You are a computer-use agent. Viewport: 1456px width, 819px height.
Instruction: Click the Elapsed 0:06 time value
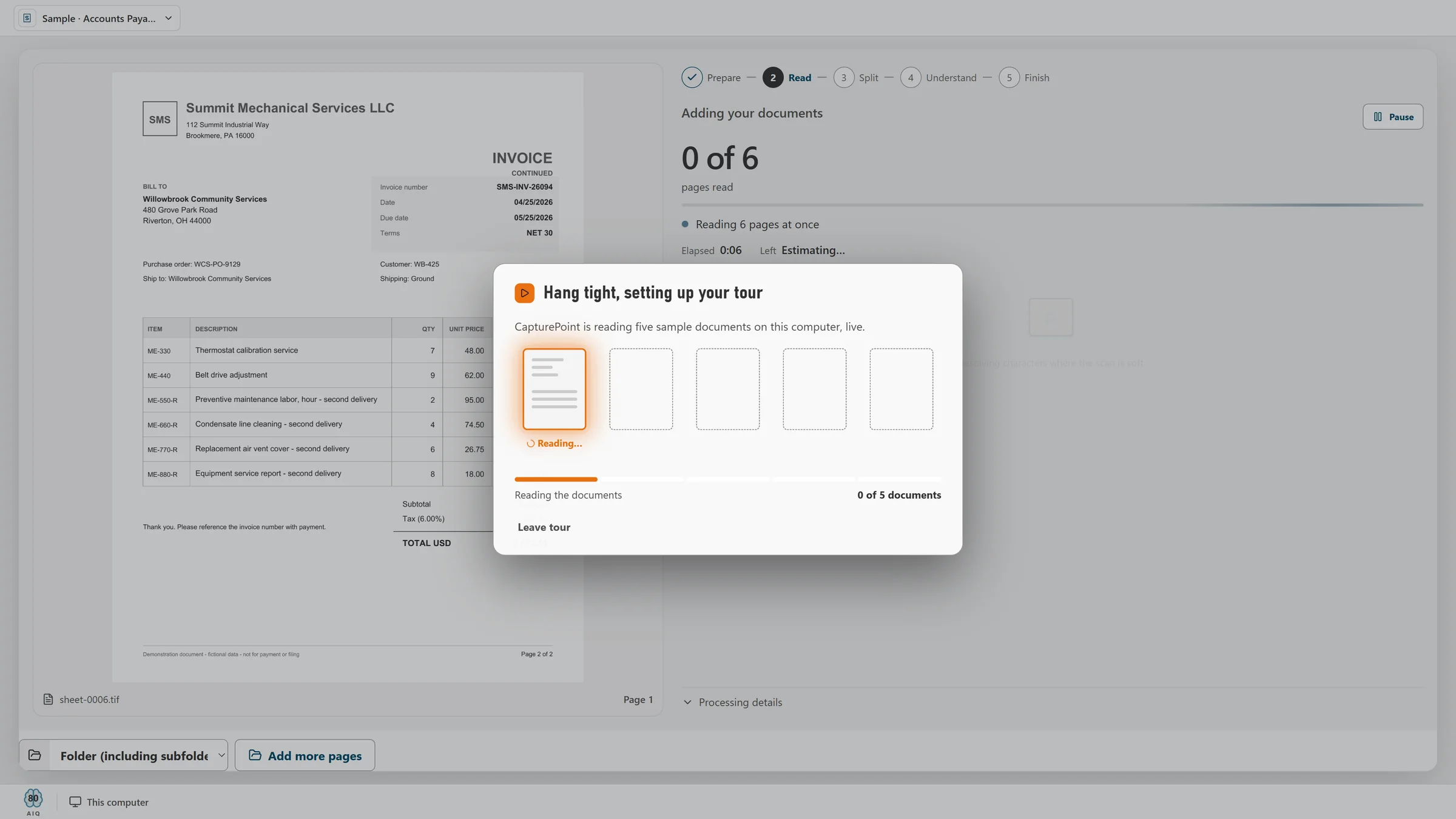[730, 250]
